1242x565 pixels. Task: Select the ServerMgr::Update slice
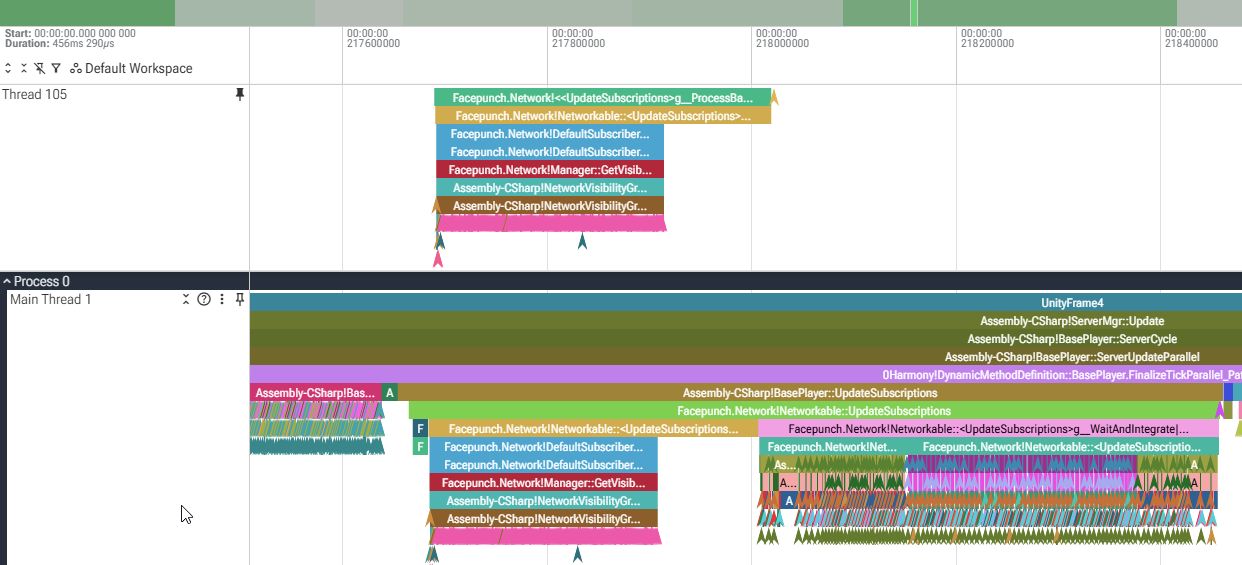(x=745, y=321)
